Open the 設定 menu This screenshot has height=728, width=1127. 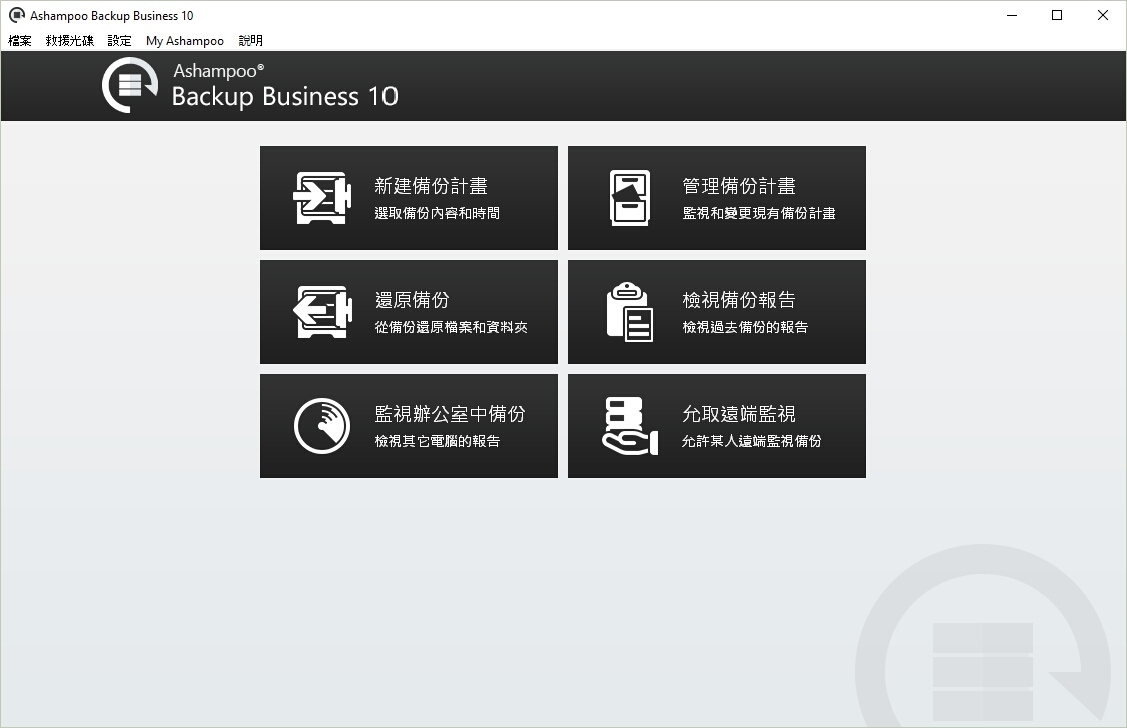(x=119, y=41)
